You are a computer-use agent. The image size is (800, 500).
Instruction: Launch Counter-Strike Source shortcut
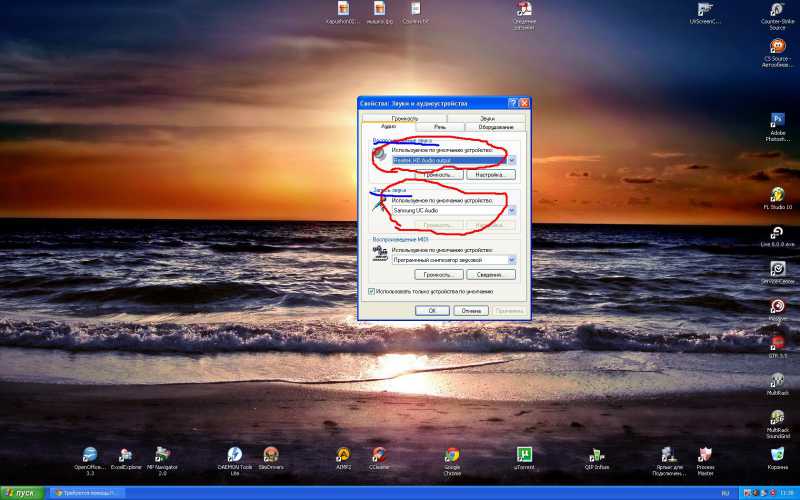(777, 10)
